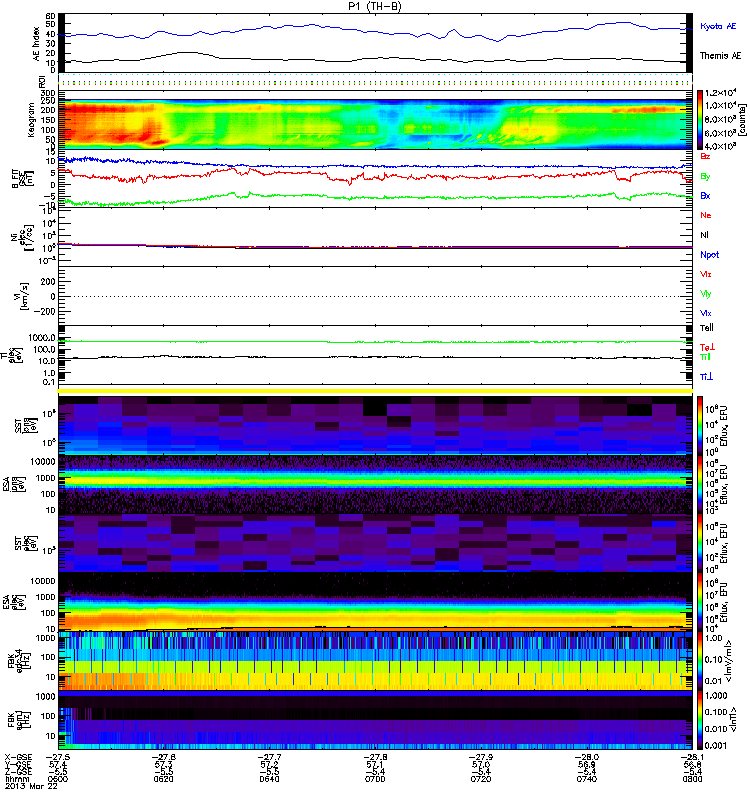This screenshot has width=750, height=800.
Task: Select the black "Tell" temperature legend label
Action: click(x=706, y=328)
